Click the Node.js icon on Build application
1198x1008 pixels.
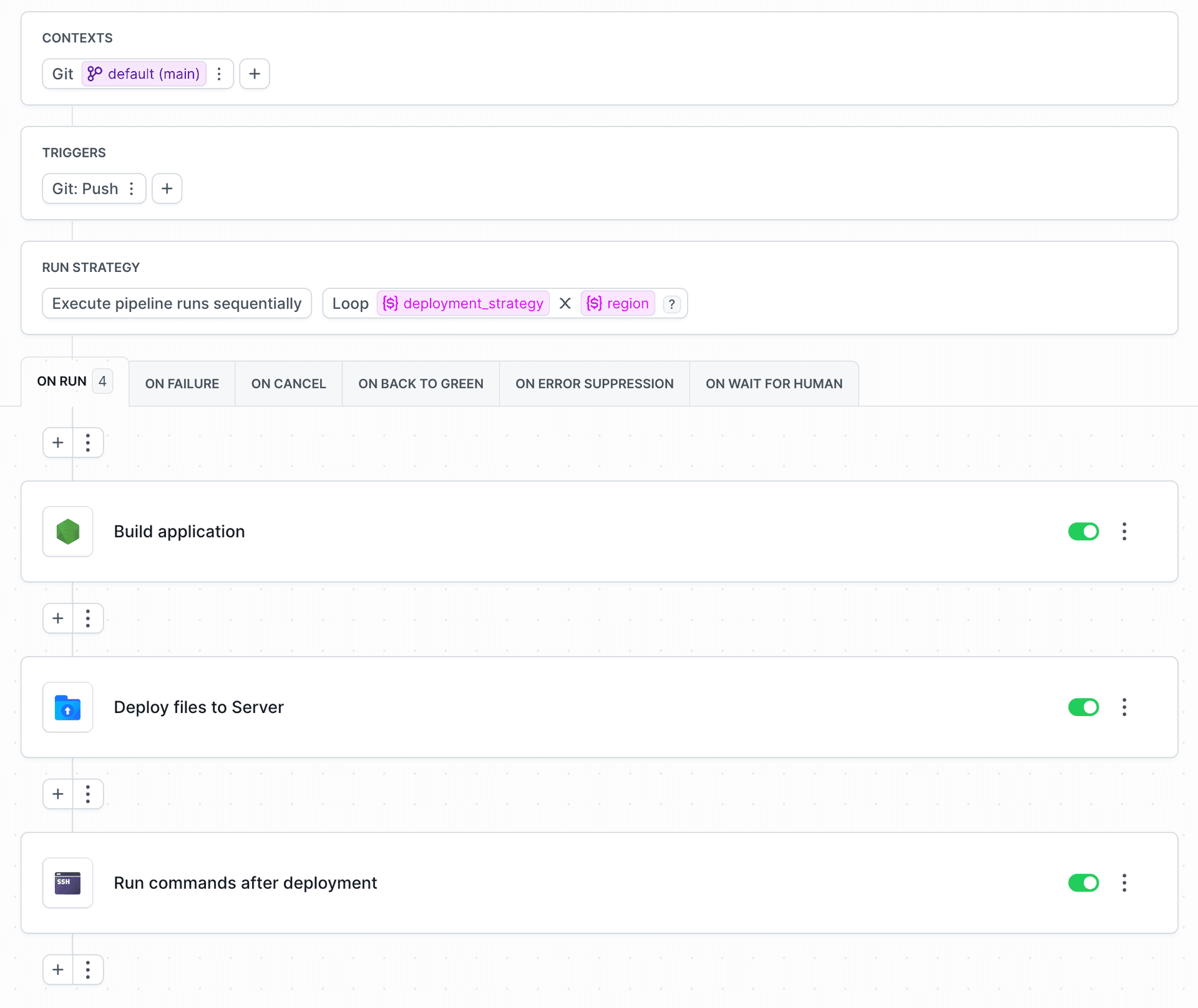67,531
